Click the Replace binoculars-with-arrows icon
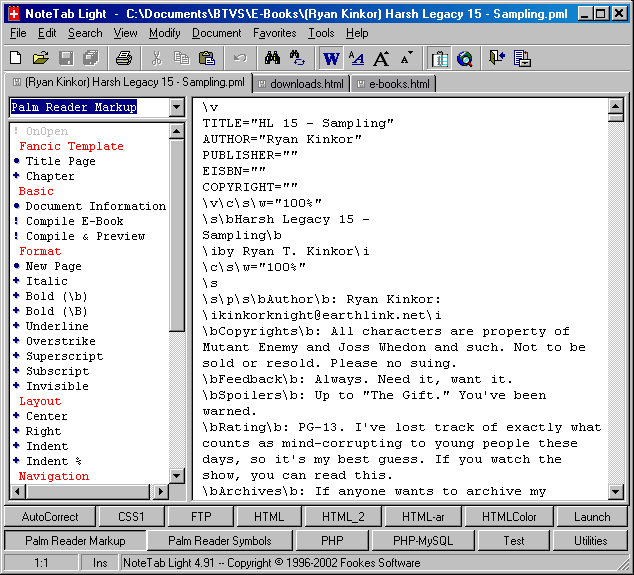 pos(297,58)
